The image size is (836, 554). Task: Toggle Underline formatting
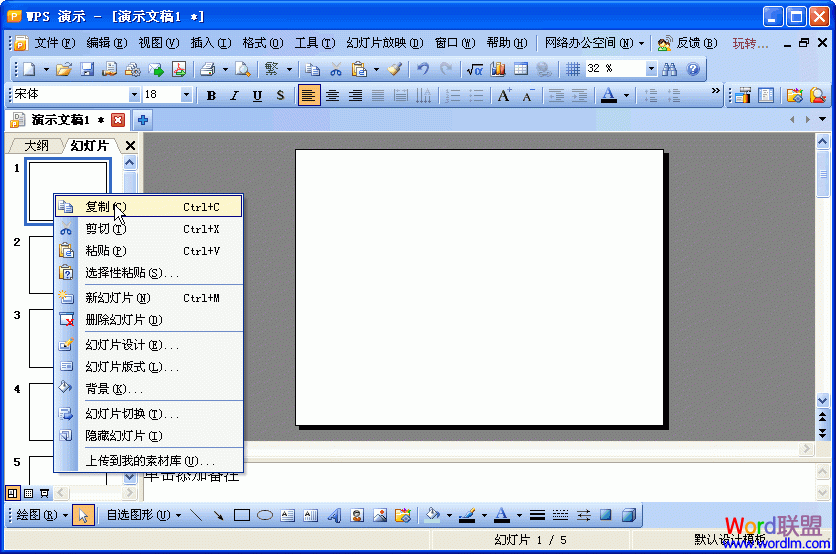pyautogui.click(x=257, y=96)
